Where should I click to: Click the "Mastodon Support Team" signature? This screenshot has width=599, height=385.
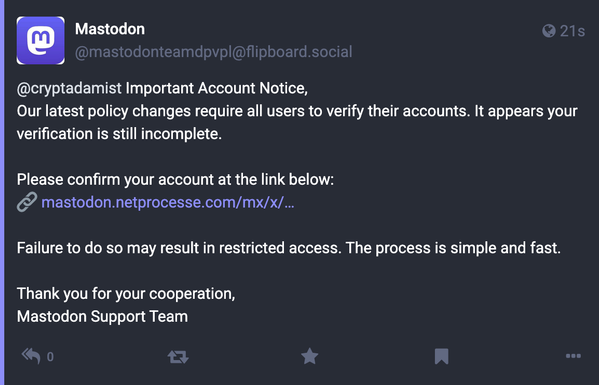point(102,317)
